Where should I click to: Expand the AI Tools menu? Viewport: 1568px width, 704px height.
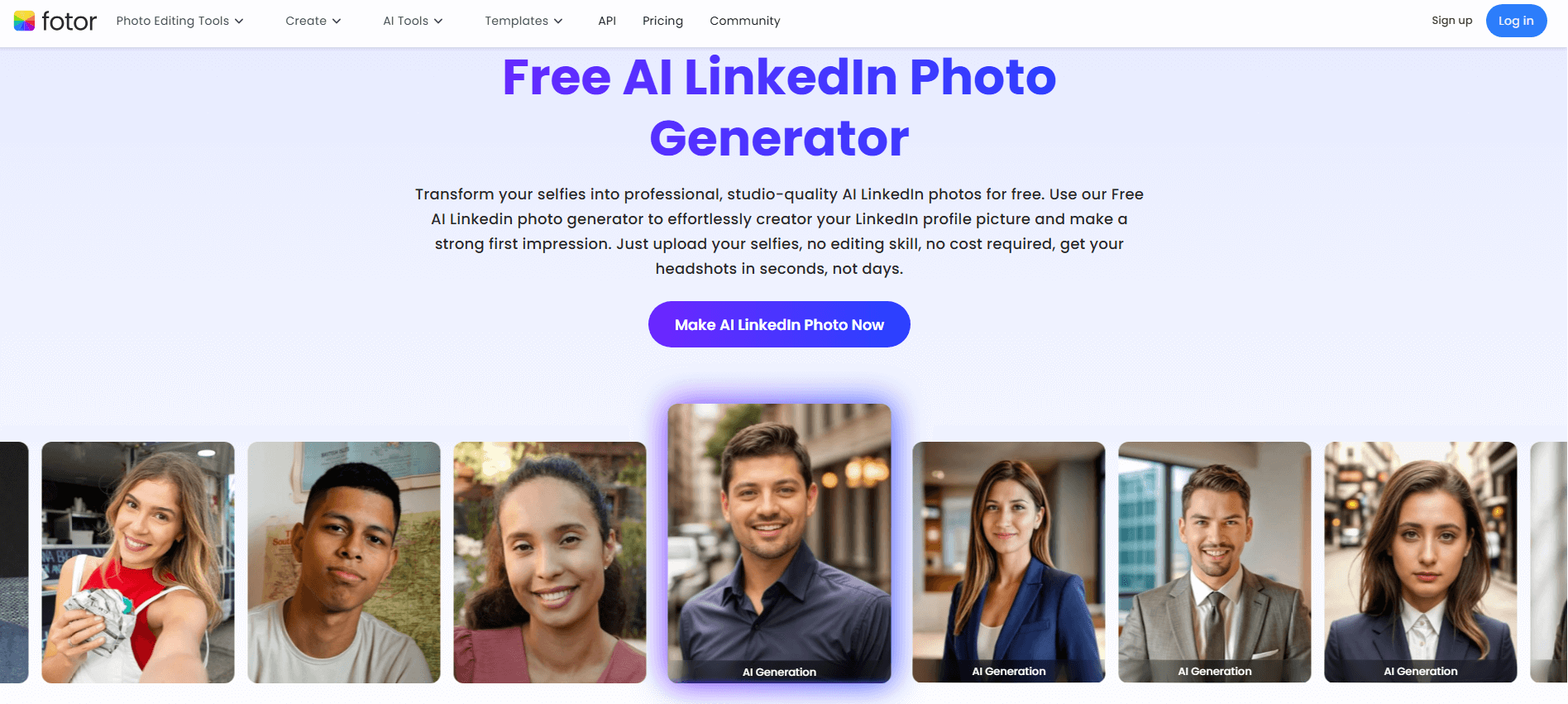[x=413, y=21]
